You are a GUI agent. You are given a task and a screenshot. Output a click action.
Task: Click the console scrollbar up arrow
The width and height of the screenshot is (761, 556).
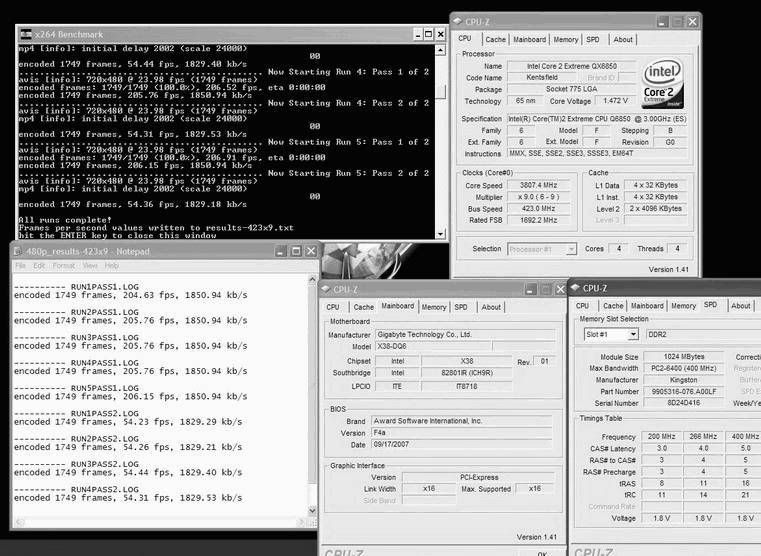[440, 50]
